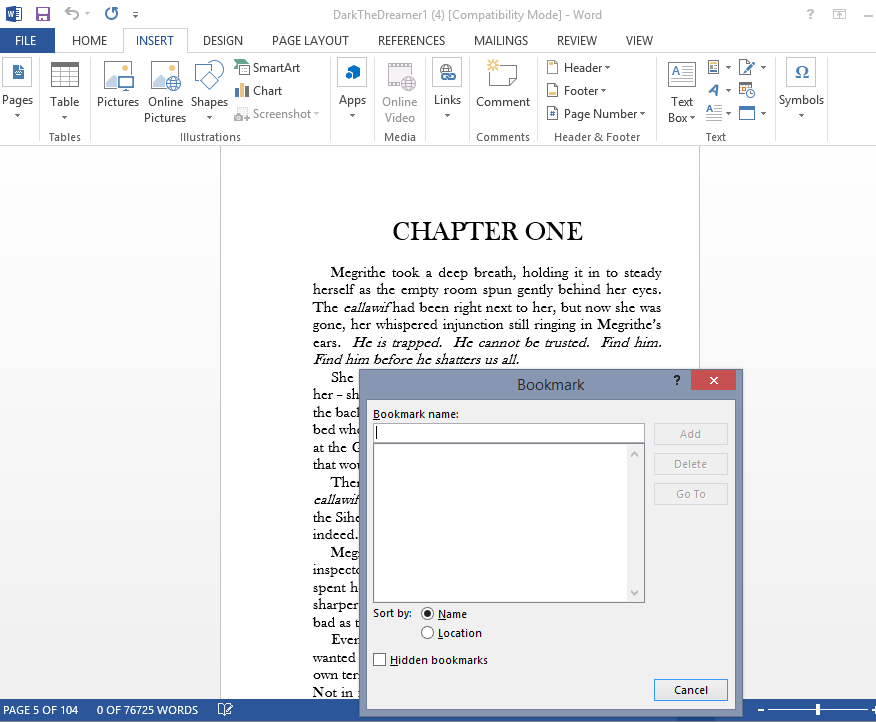Select the Name sort radio button
Viewport: 876px width, 722px height.
pyautogui.click(x=428, y=614)
